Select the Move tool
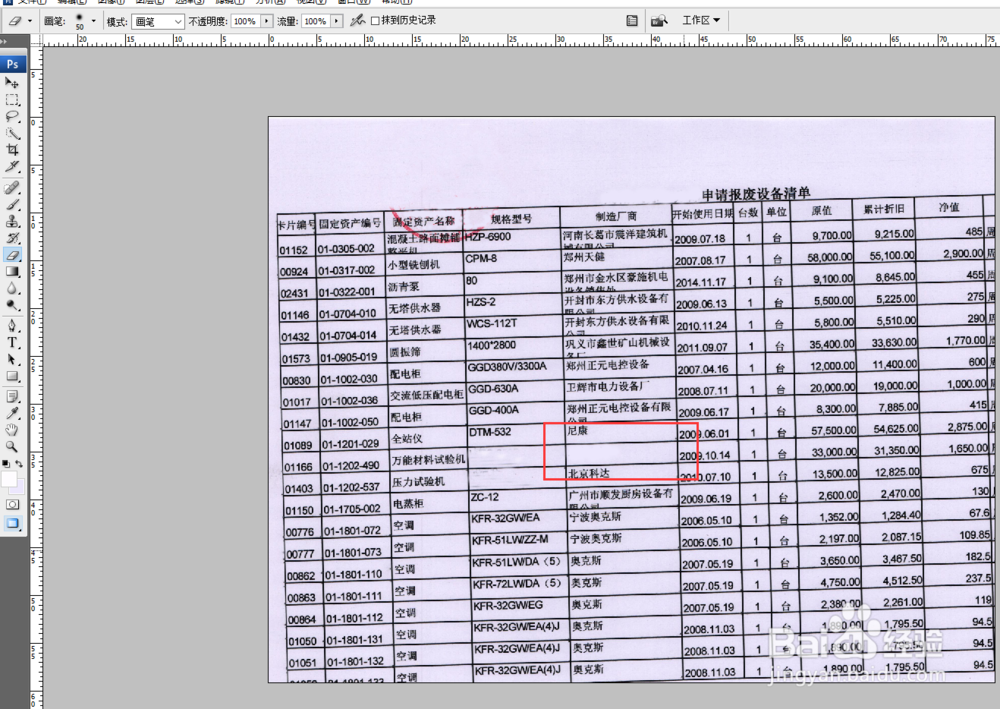The height and width of the screenshot is (709, 1000). (x=12, y=83)
